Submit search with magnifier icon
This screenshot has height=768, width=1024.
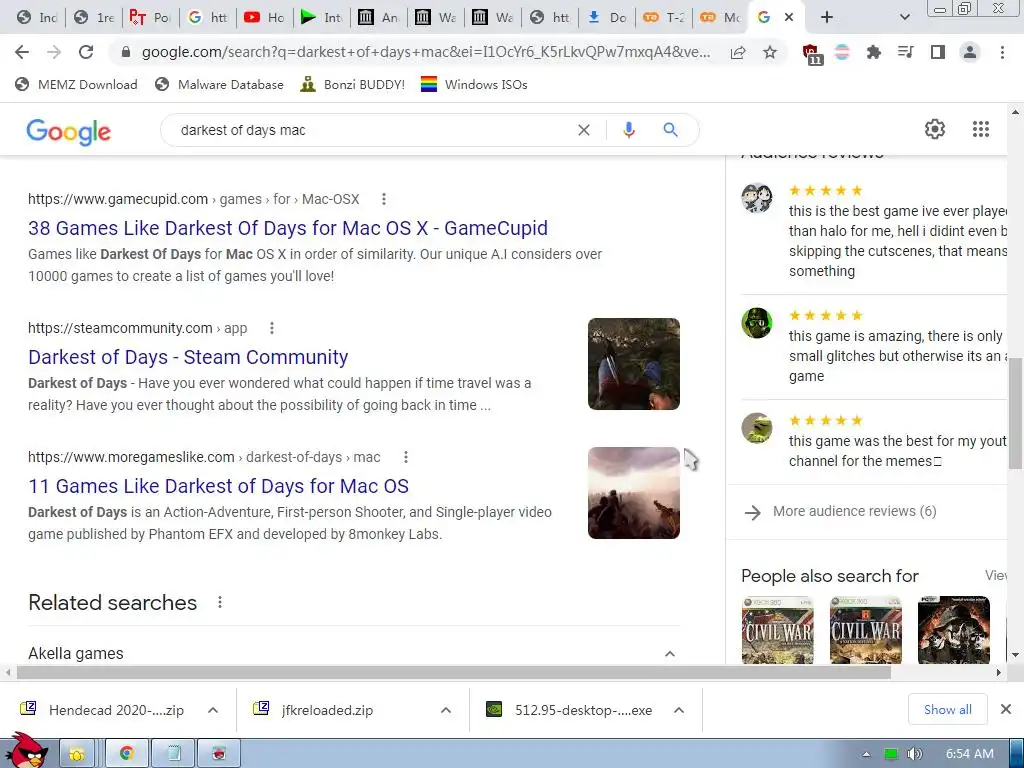tap(670, 130)
